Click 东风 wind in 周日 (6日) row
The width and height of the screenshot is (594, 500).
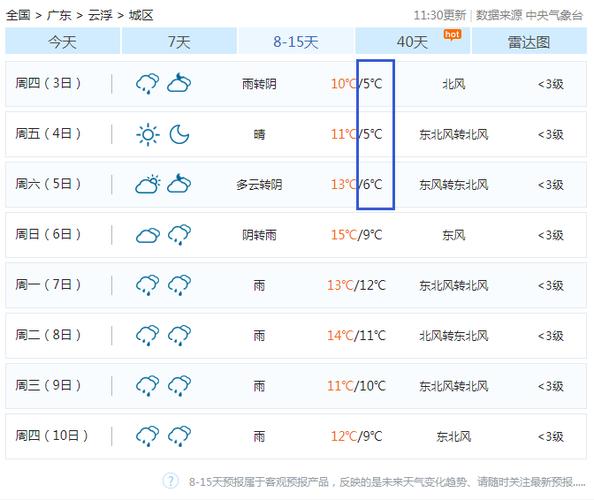tap(454, 235)
